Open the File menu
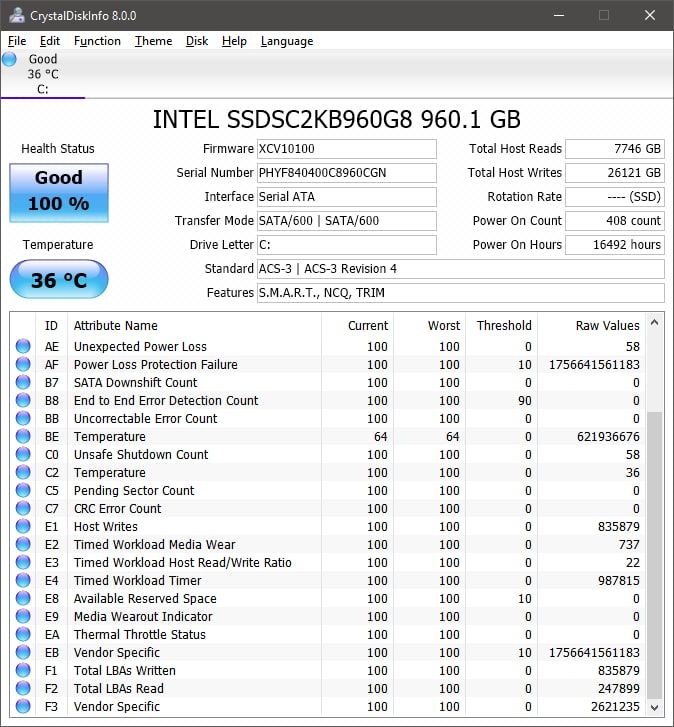Screen dimensions: 674x727 (17, 41)
